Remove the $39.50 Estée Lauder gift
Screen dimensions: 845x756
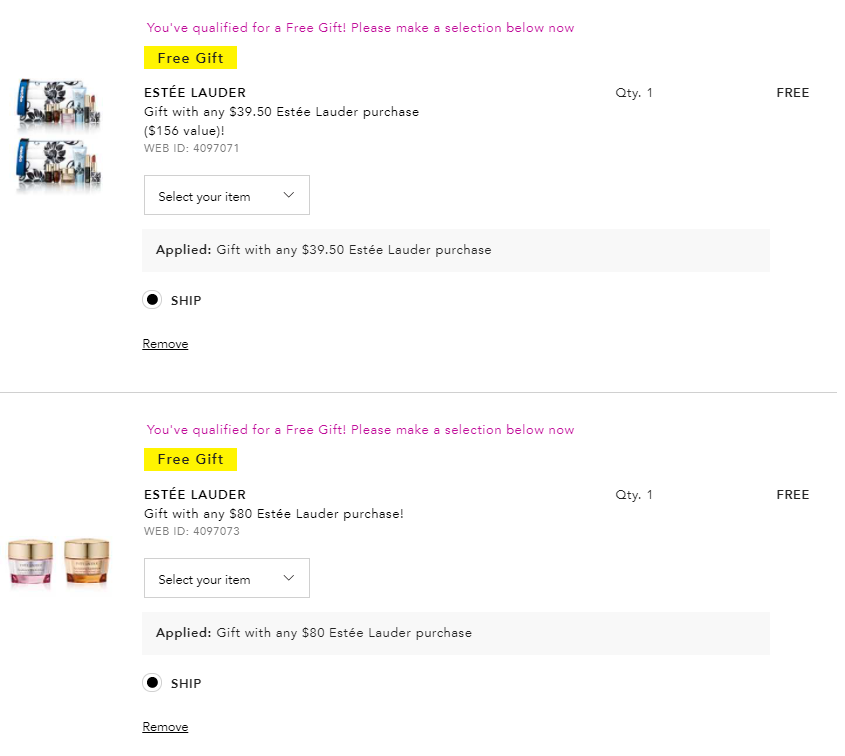pos(165,344)
